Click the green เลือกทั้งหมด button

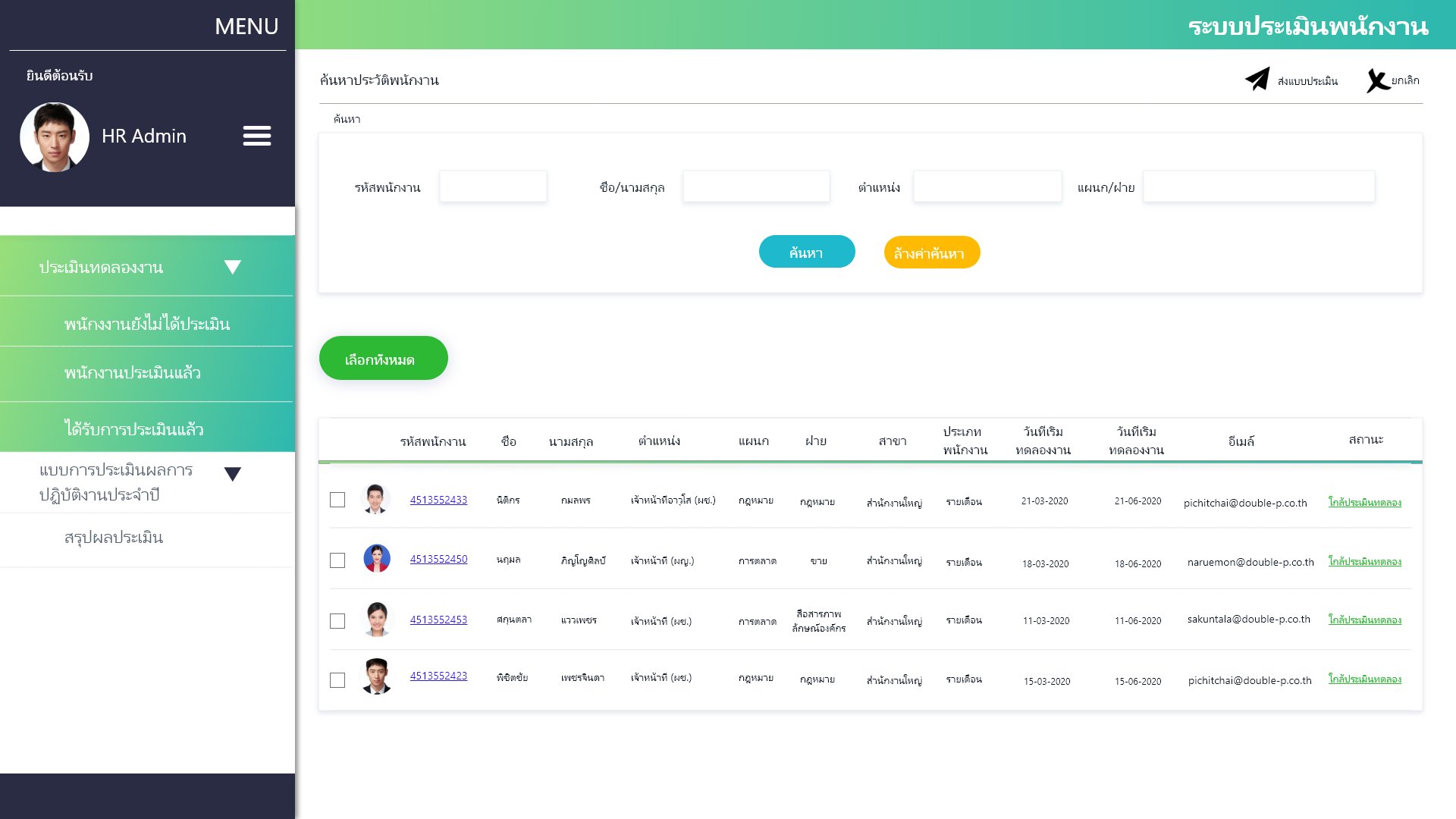[384, 358]
